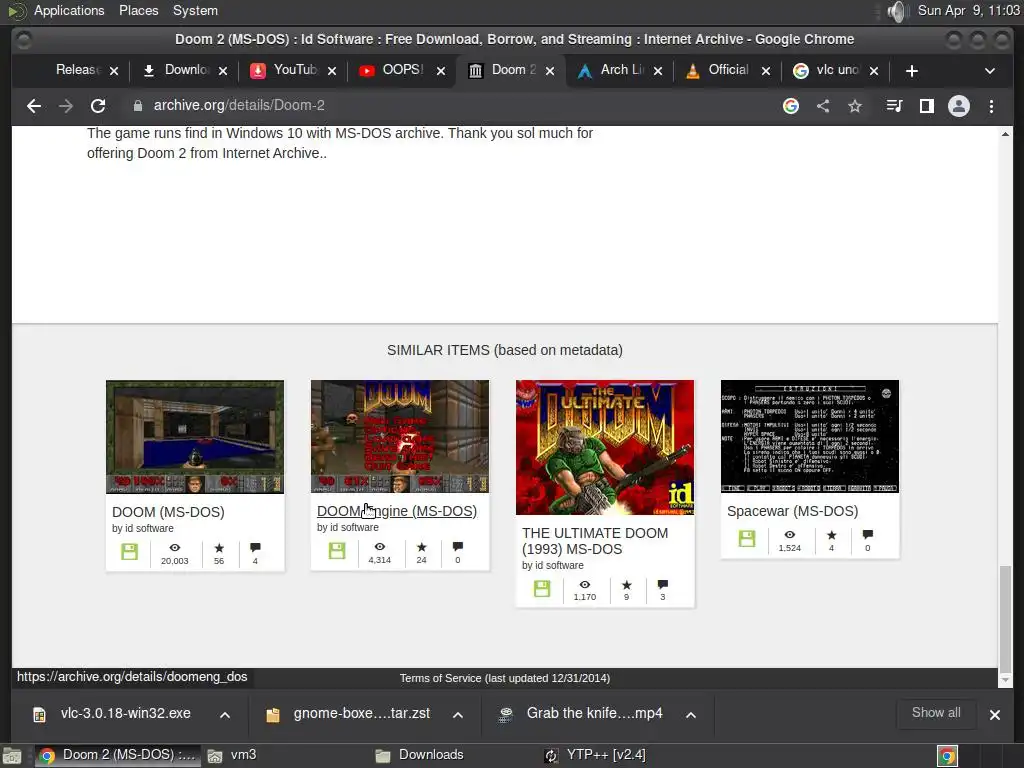Click the floppy icon on Ultimate DOOM card
This screenshot has width=1024, height=768.
point(542,588)
